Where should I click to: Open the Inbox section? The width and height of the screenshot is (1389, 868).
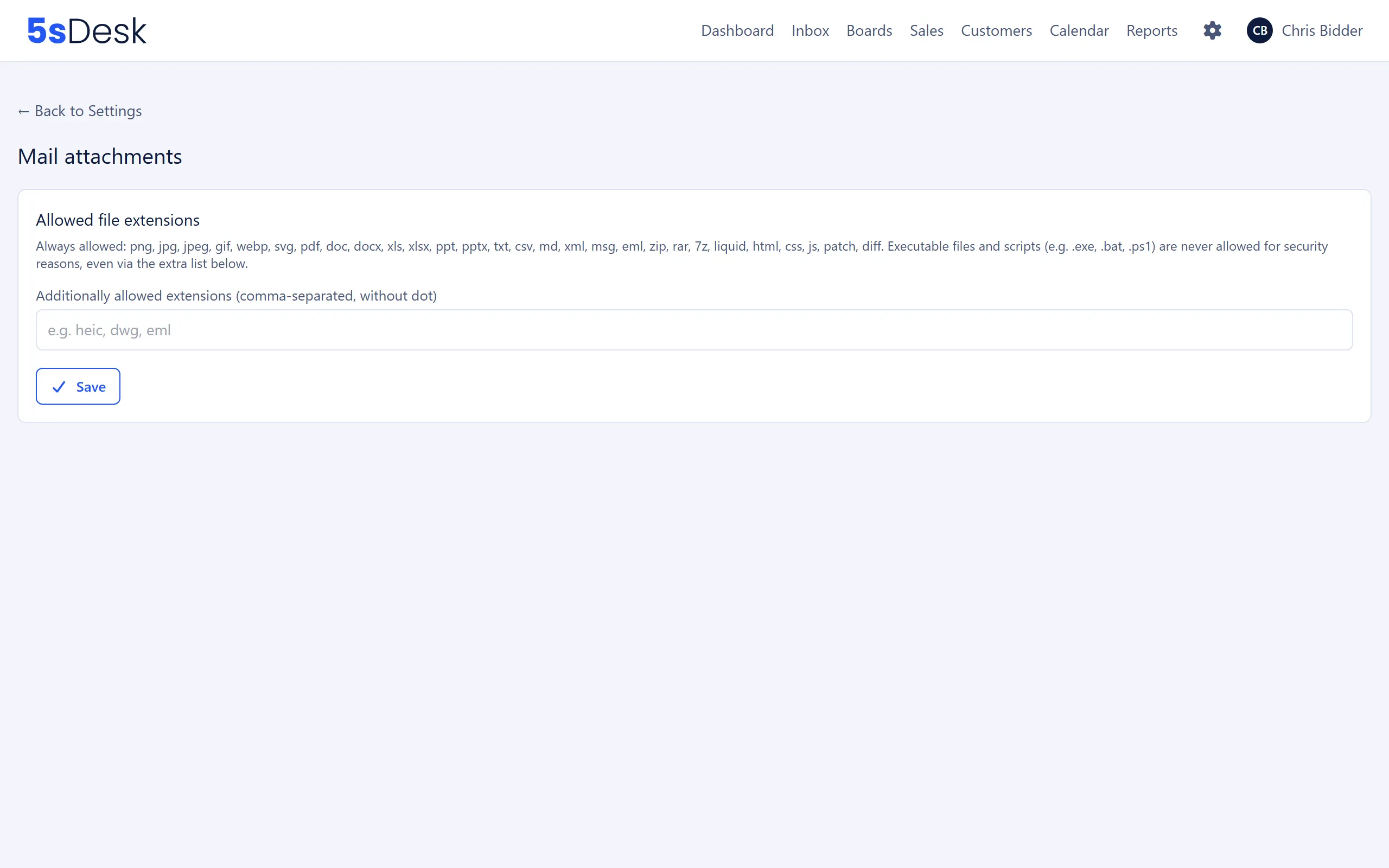(x=810, y=30)
